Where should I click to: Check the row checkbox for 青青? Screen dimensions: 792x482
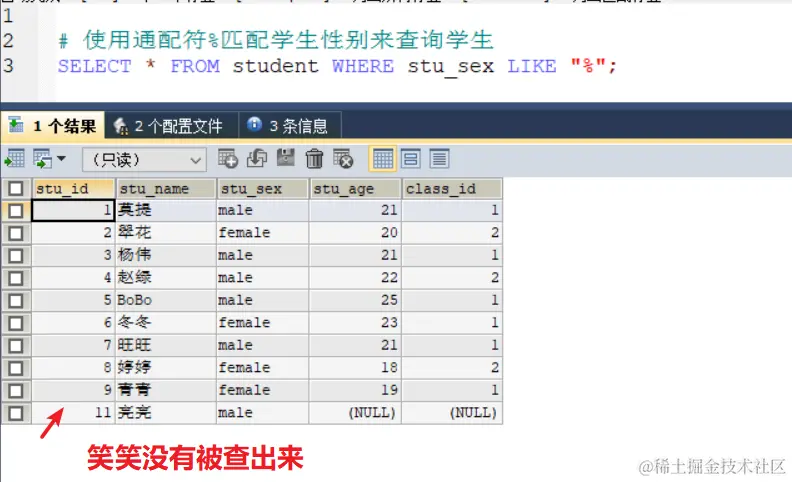click(16, 391)
